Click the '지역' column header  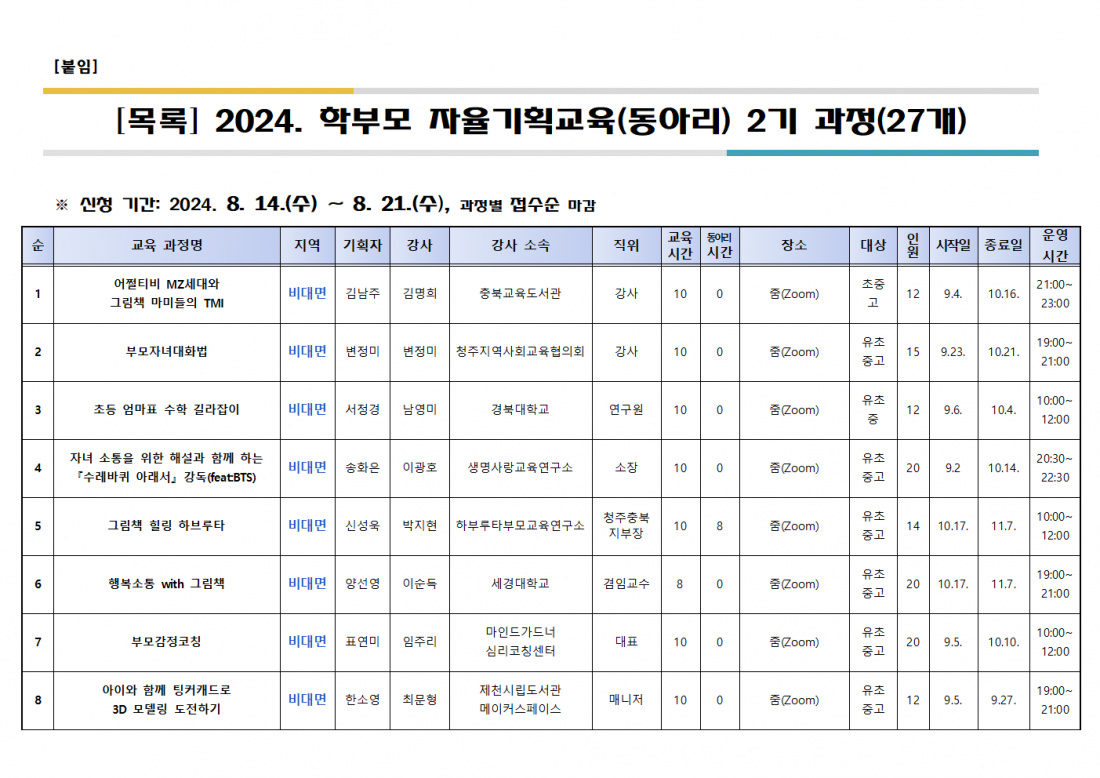(x=307, y=246)
